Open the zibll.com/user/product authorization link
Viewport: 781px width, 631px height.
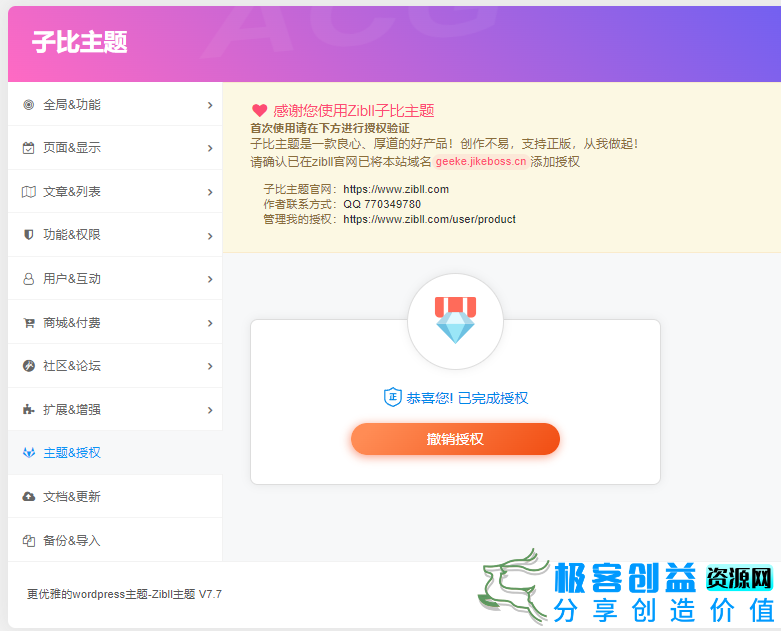point(429,219)
